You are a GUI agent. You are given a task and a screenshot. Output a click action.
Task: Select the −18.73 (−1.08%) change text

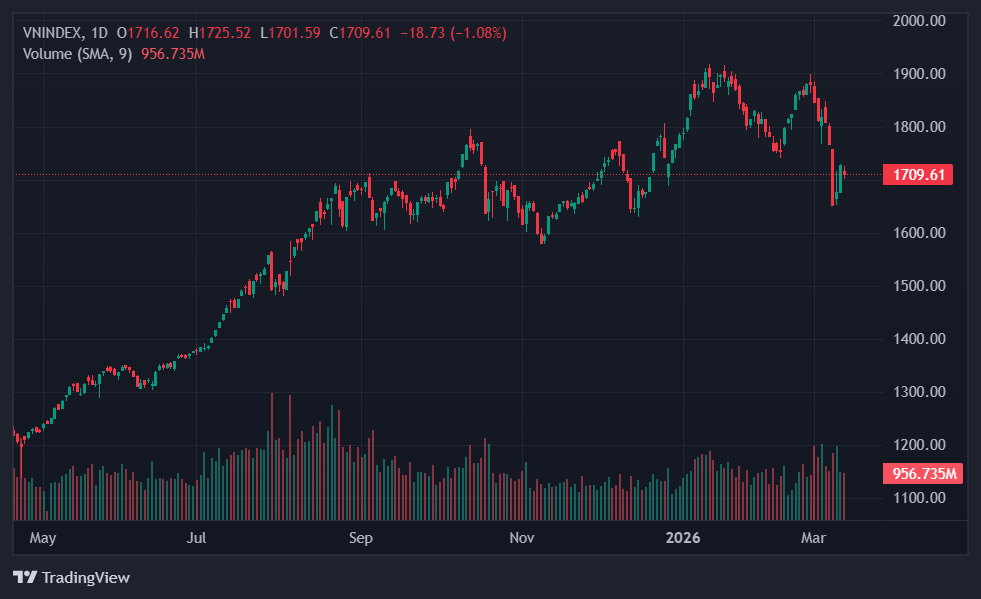[453, 33]
